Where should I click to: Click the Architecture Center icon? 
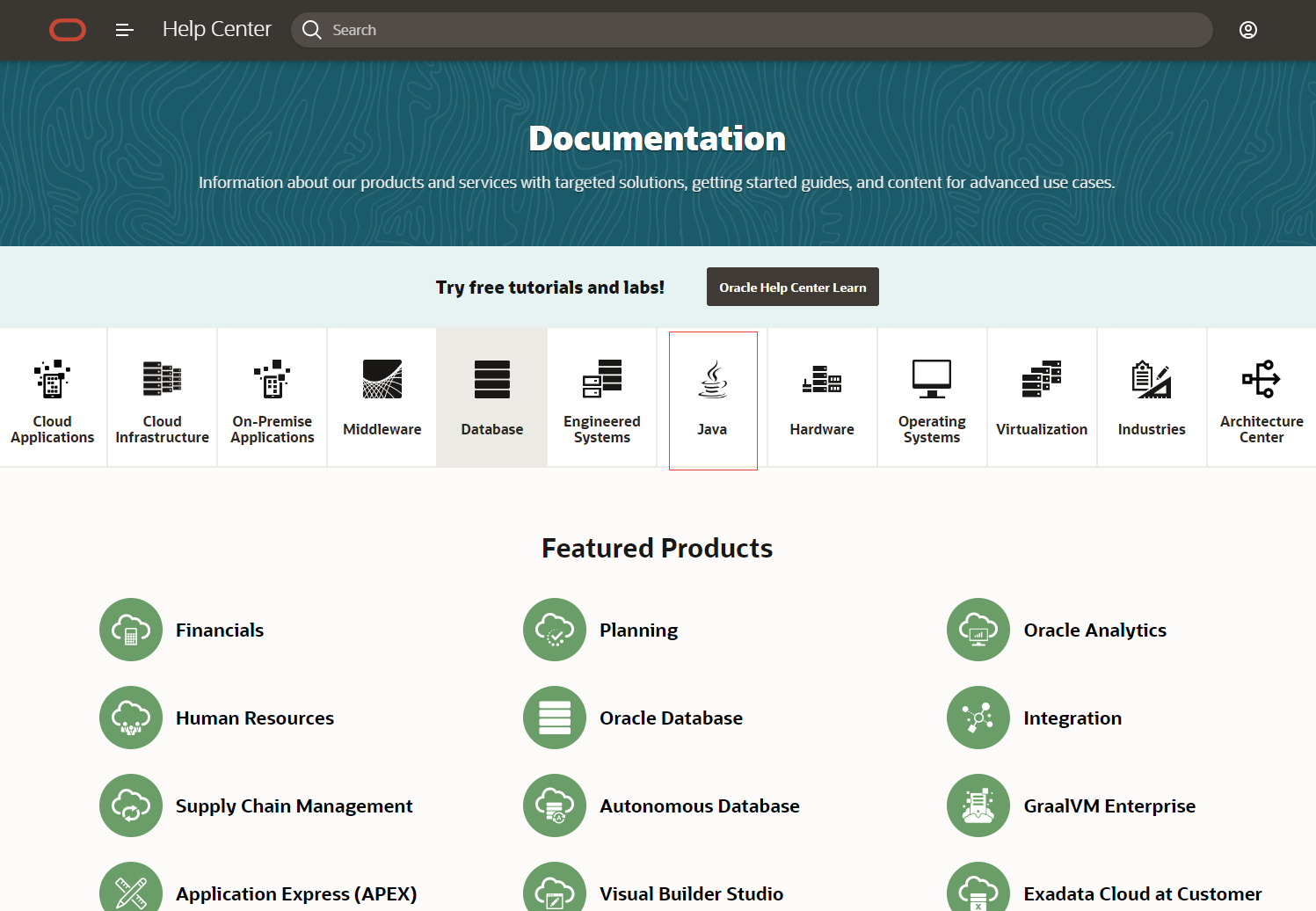click(x=1261, y=379)
